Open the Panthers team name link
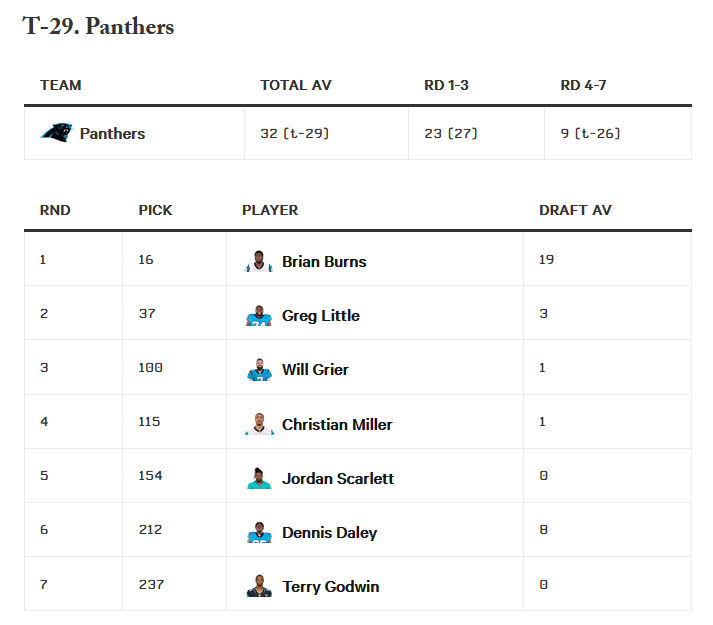The width and height of the screenshot is (713, 625). 112,133
